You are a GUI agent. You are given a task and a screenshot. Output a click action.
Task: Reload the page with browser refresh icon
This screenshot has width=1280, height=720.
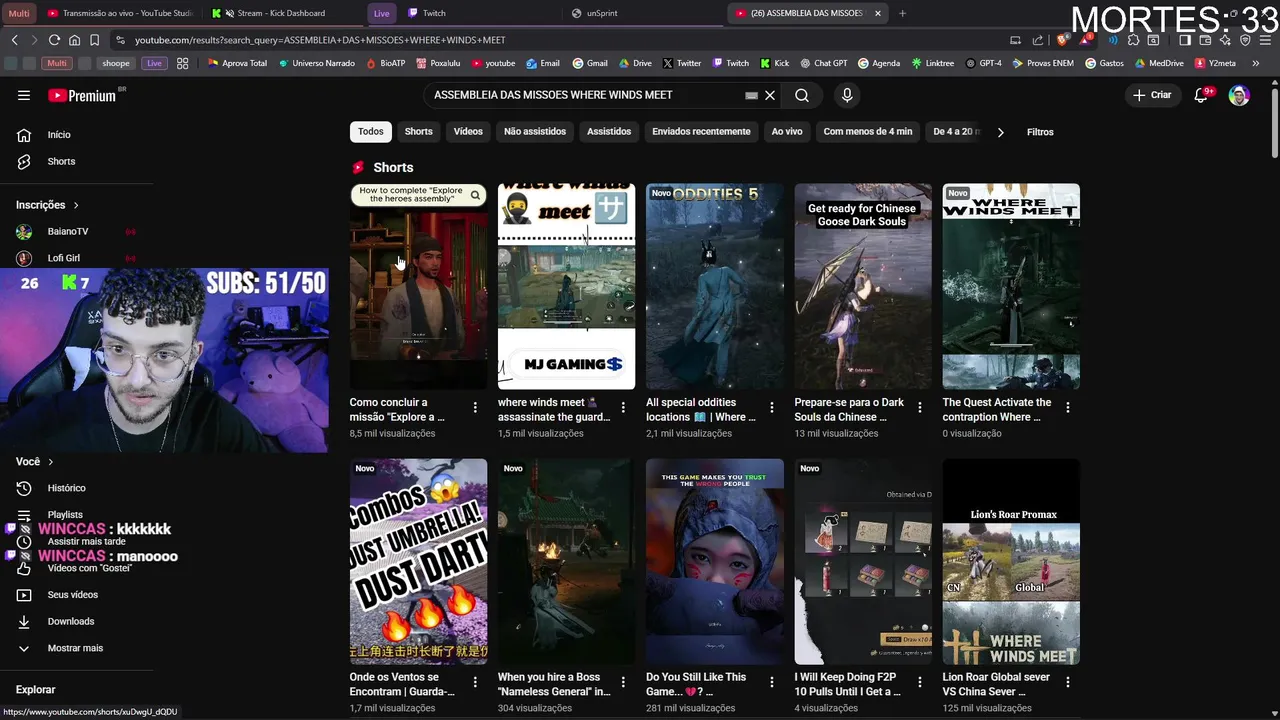tap(54, 40)
